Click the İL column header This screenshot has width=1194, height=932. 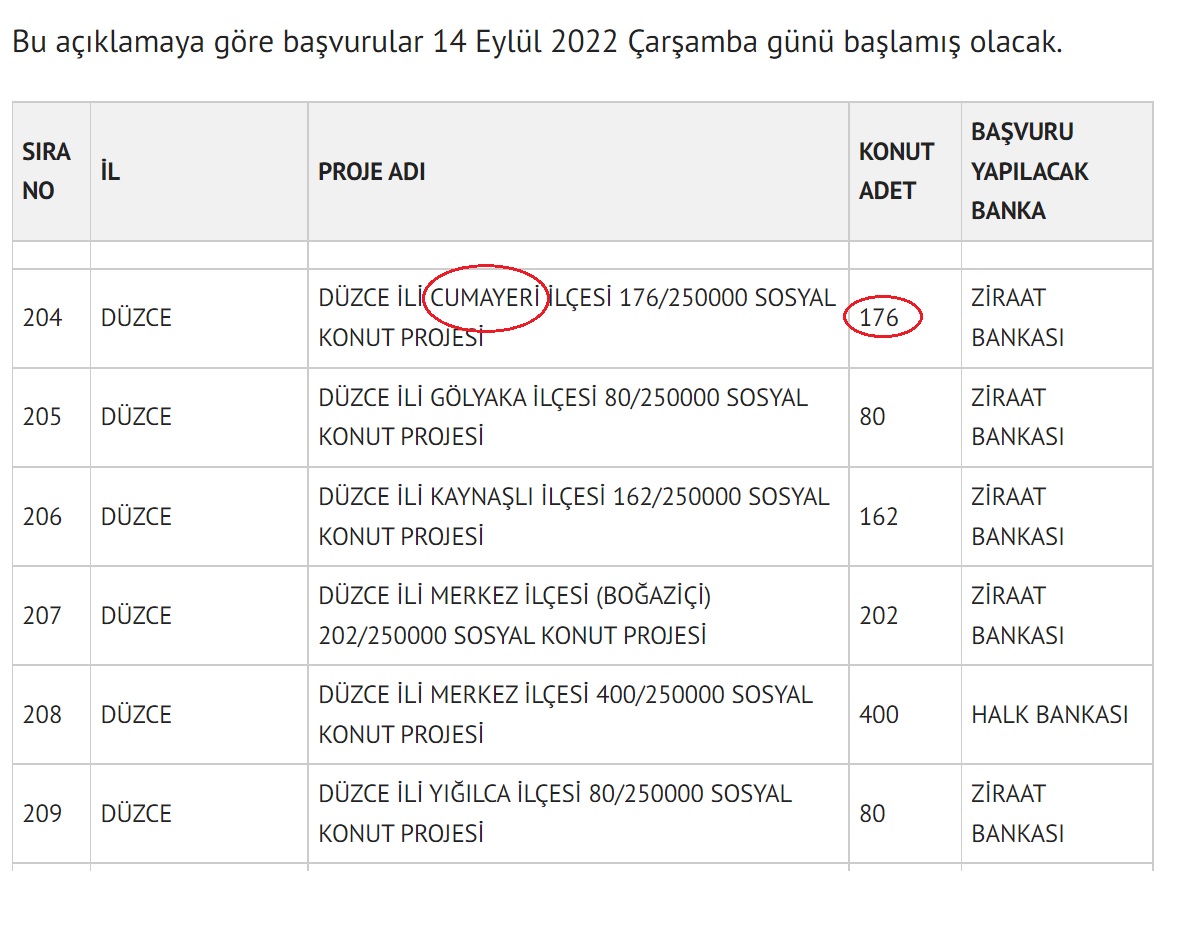[110, 171]
